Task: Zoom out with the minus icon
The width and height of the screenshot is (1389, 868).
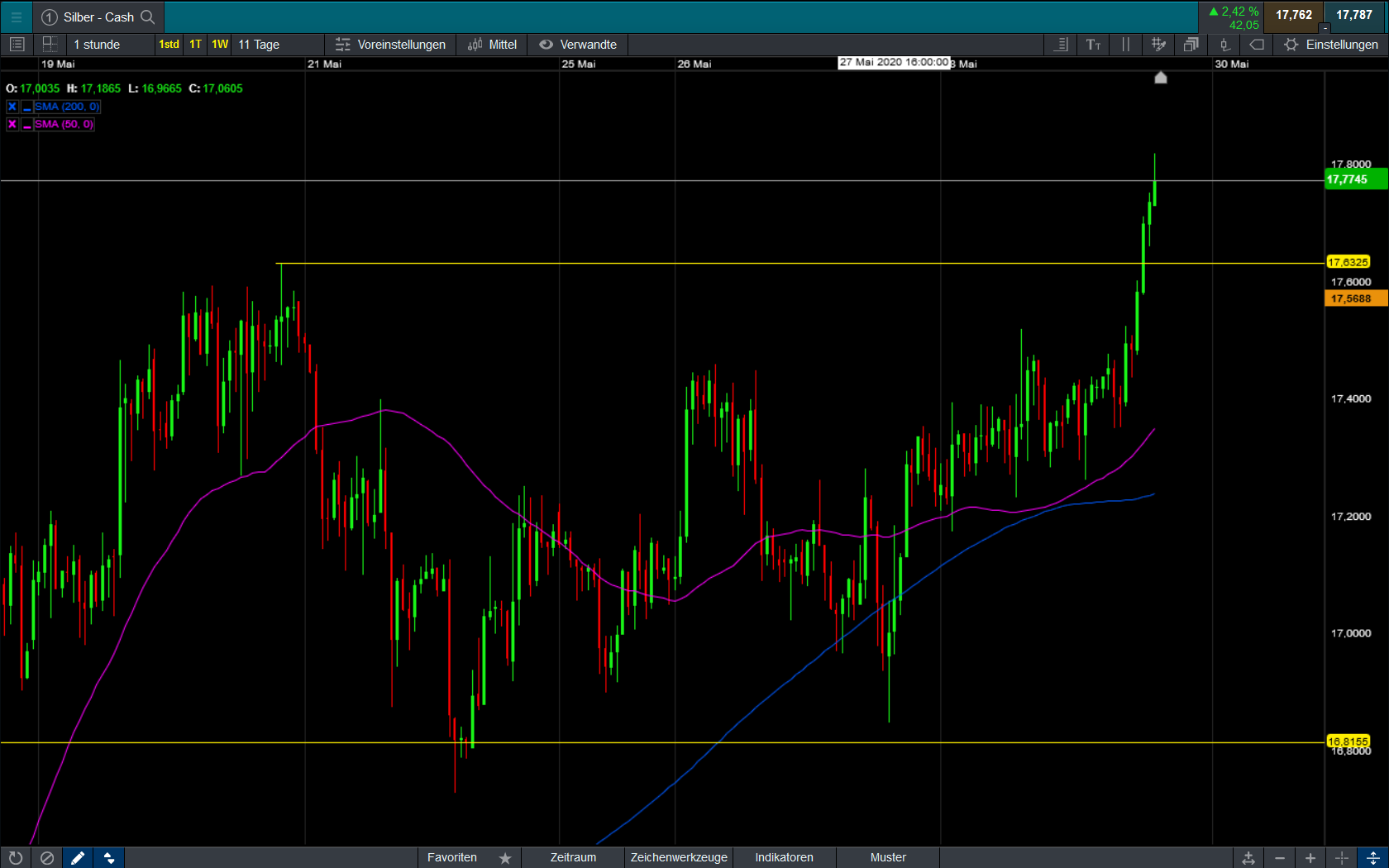Action: (x=1280, y=858)
